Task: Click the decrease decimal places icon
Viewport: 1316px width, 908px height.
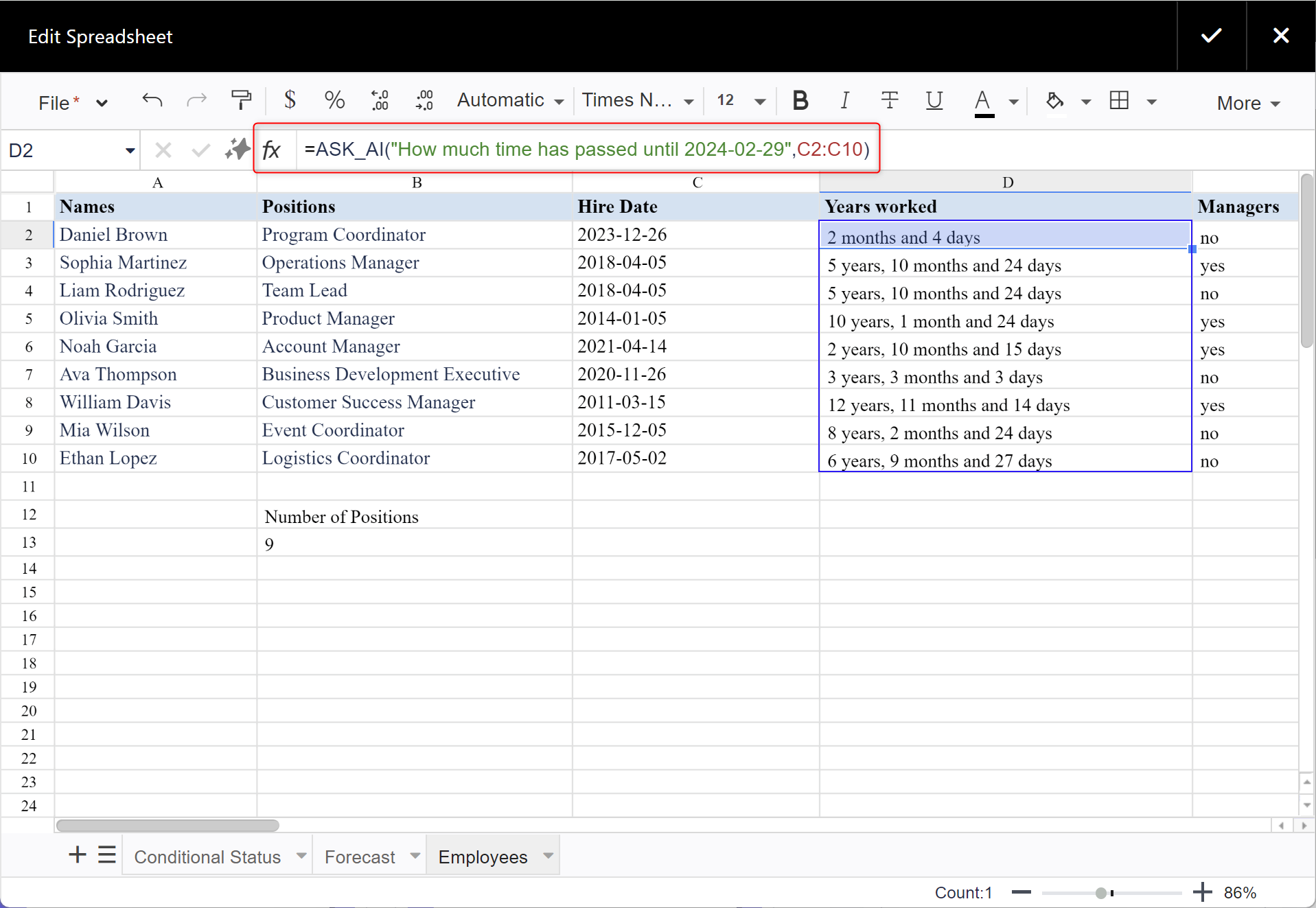Action: tap(380, 101)
